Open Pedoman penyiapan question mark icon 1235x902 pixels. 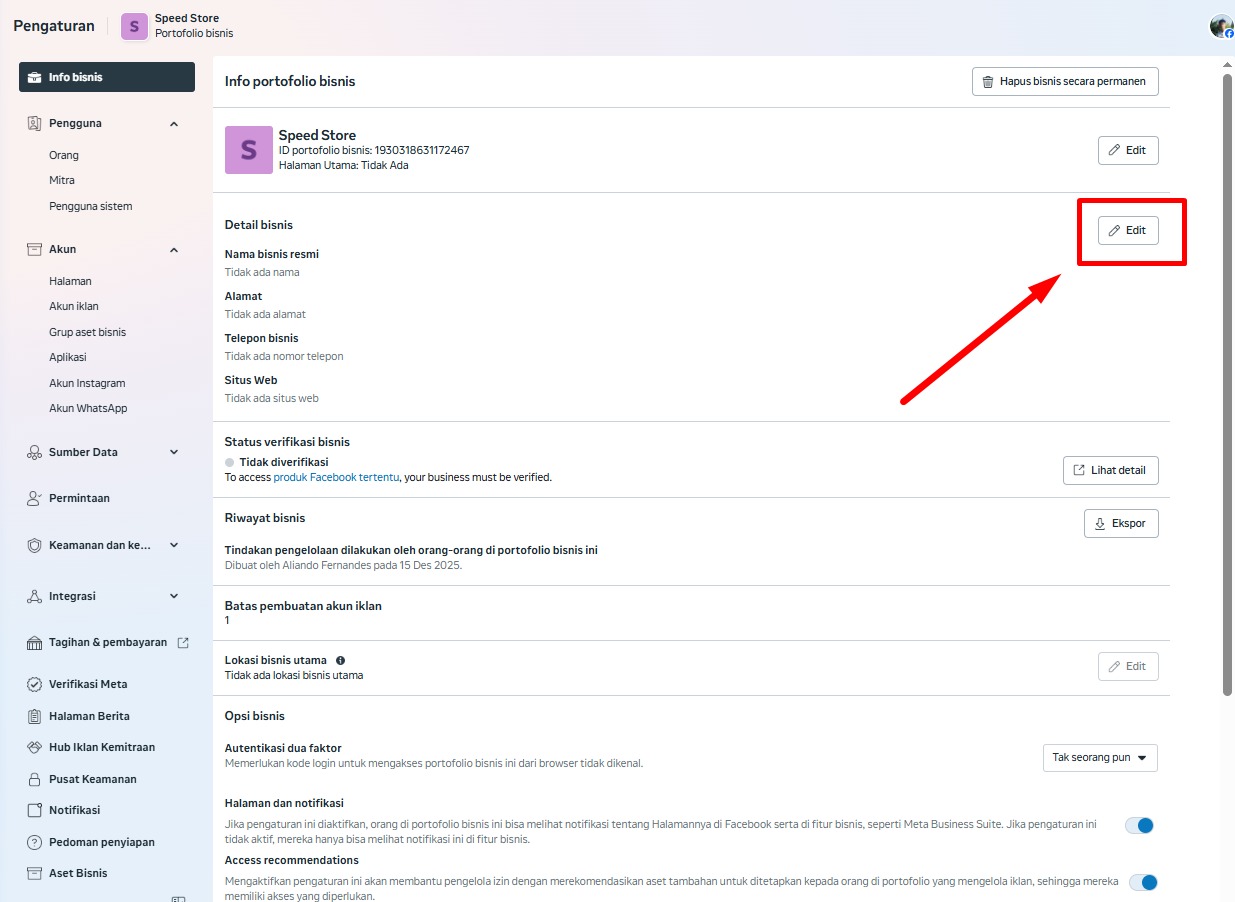(x=34, y=842)
